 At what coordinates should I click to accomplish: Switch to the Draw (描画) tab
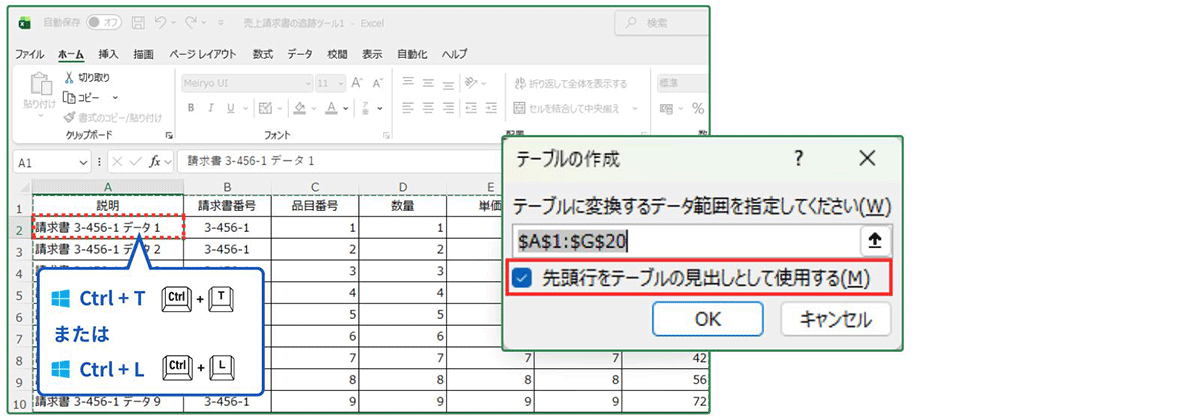(x=142, y=54)
